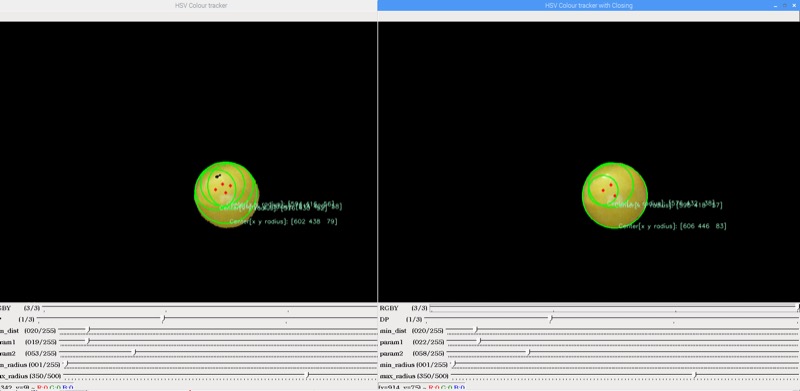The image size is (800, 391).
Task: Click the tracked yellow ball in right window
Action: [x=615, y=194]
